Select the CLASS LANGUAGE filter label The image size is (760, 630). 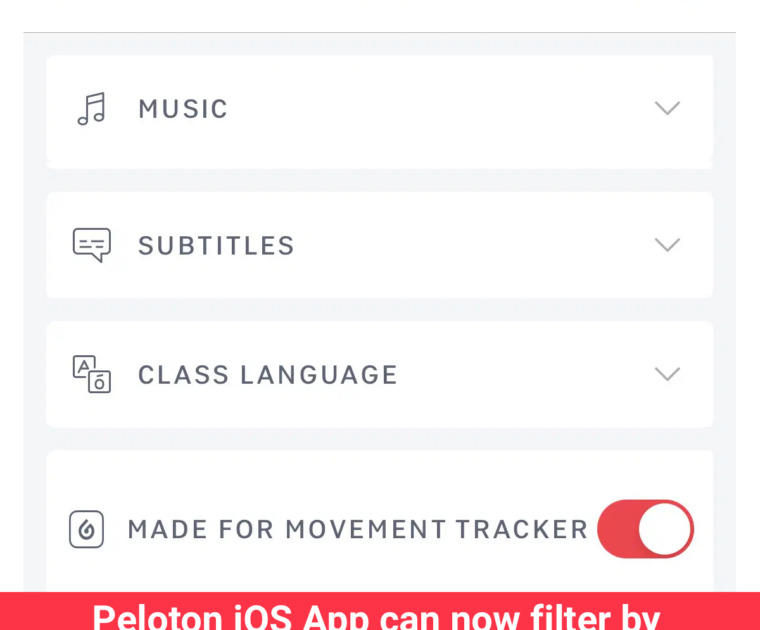tap(267, 374)
